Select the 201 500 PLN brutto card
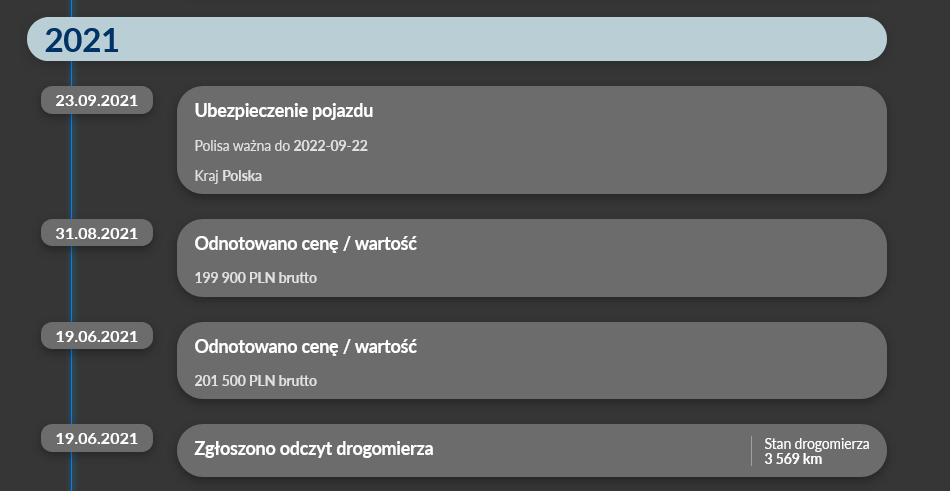Viewport: 950px width, 491px height. (x=532, y=361)
